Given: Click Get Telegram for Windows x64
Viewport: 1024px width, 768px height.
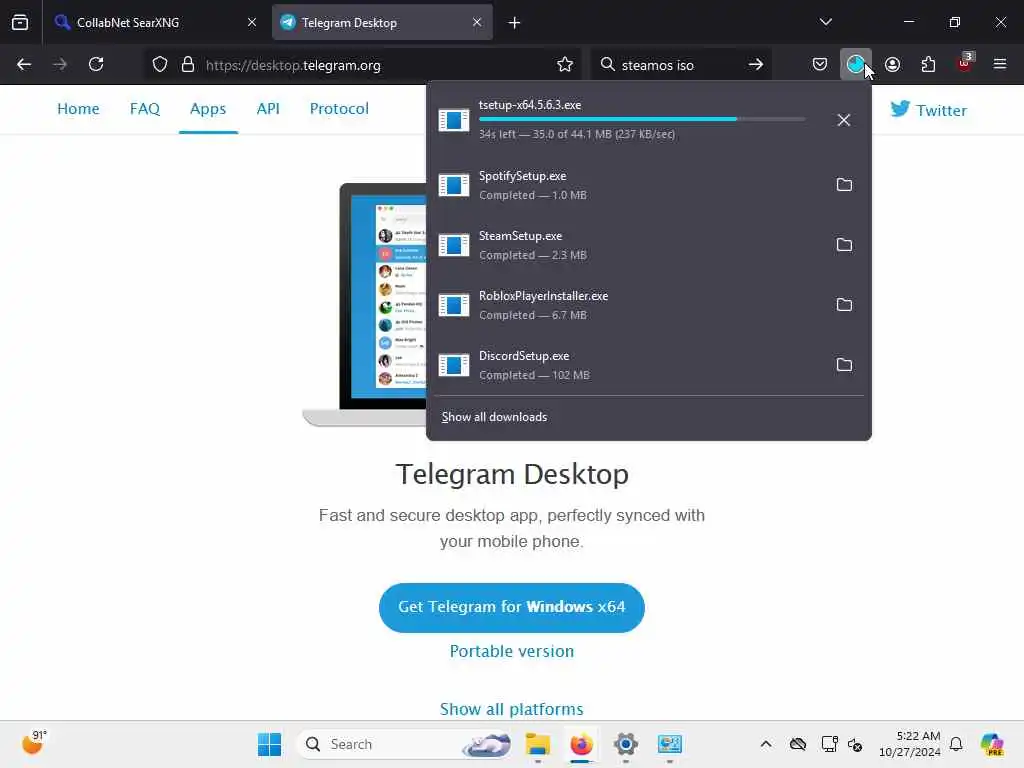Looking at the screenshot, I should click(511, 607).
